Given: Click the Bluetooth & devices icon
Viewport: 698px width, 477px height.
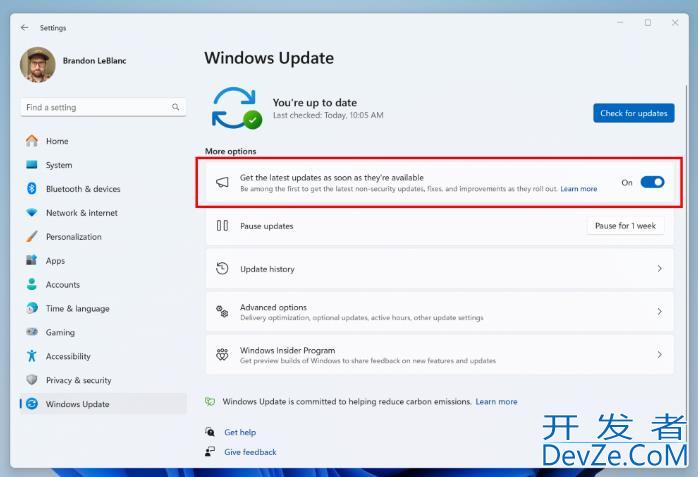Looking at the screenshot, I should [x=32, y=189].
